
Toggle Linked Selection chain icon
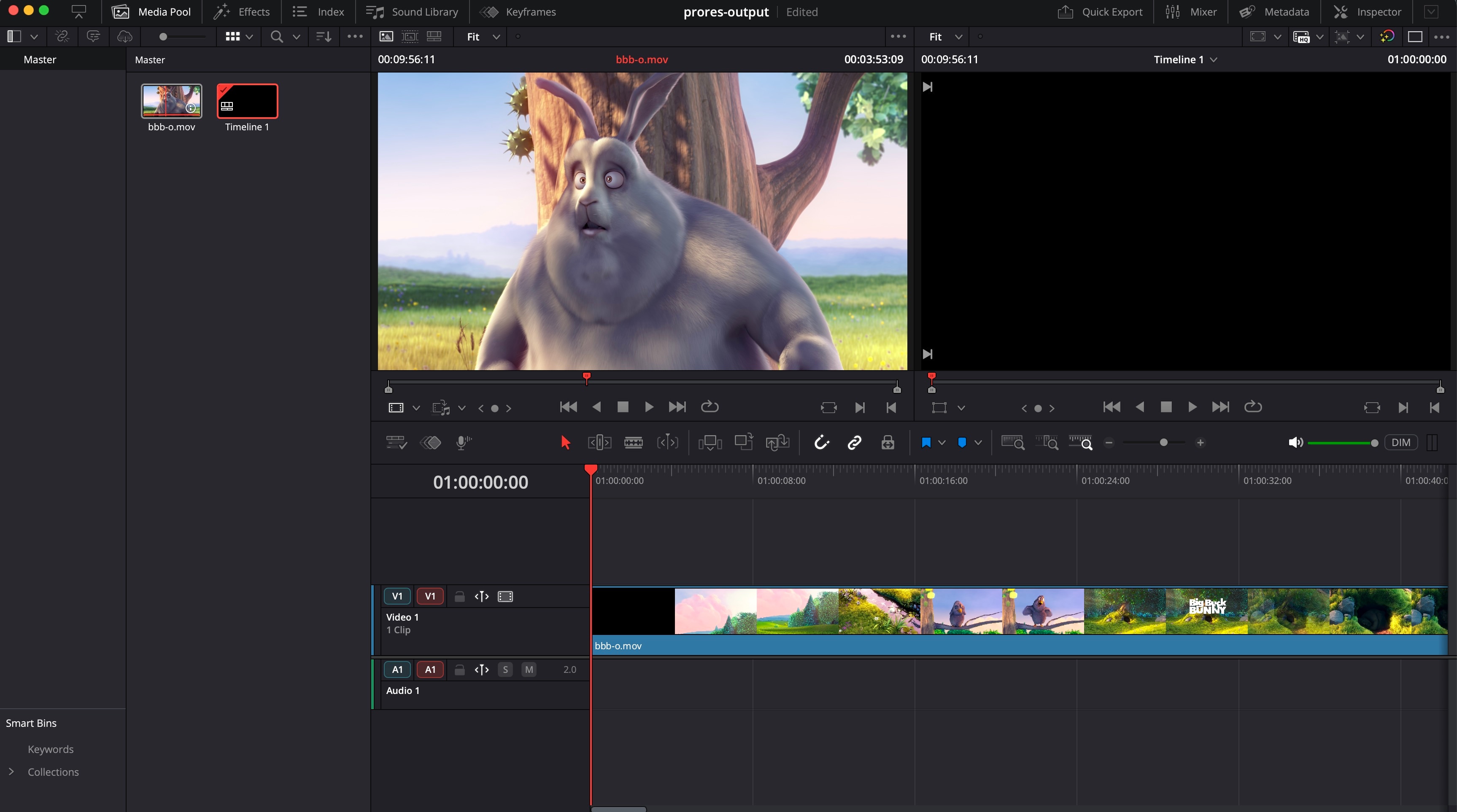click(x=854, y=442)
